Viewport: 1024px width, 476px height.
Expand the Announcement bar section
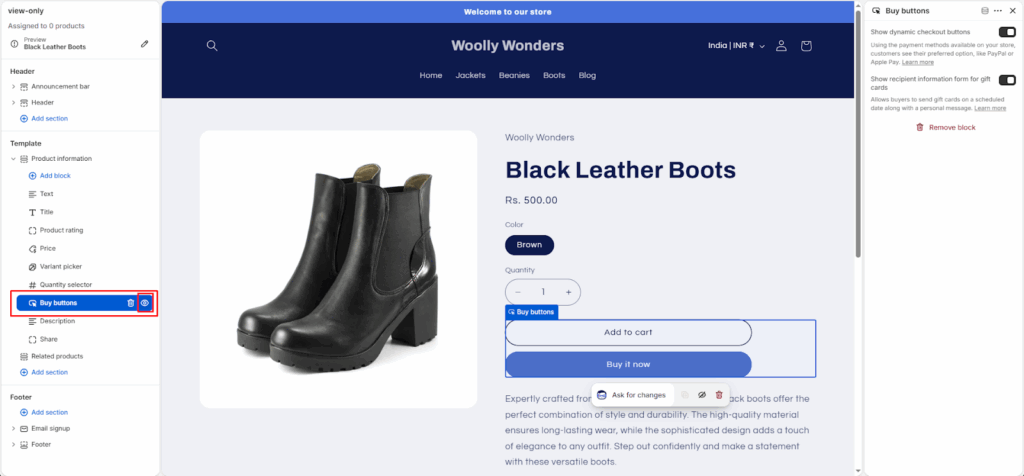(x=13, y=86)
